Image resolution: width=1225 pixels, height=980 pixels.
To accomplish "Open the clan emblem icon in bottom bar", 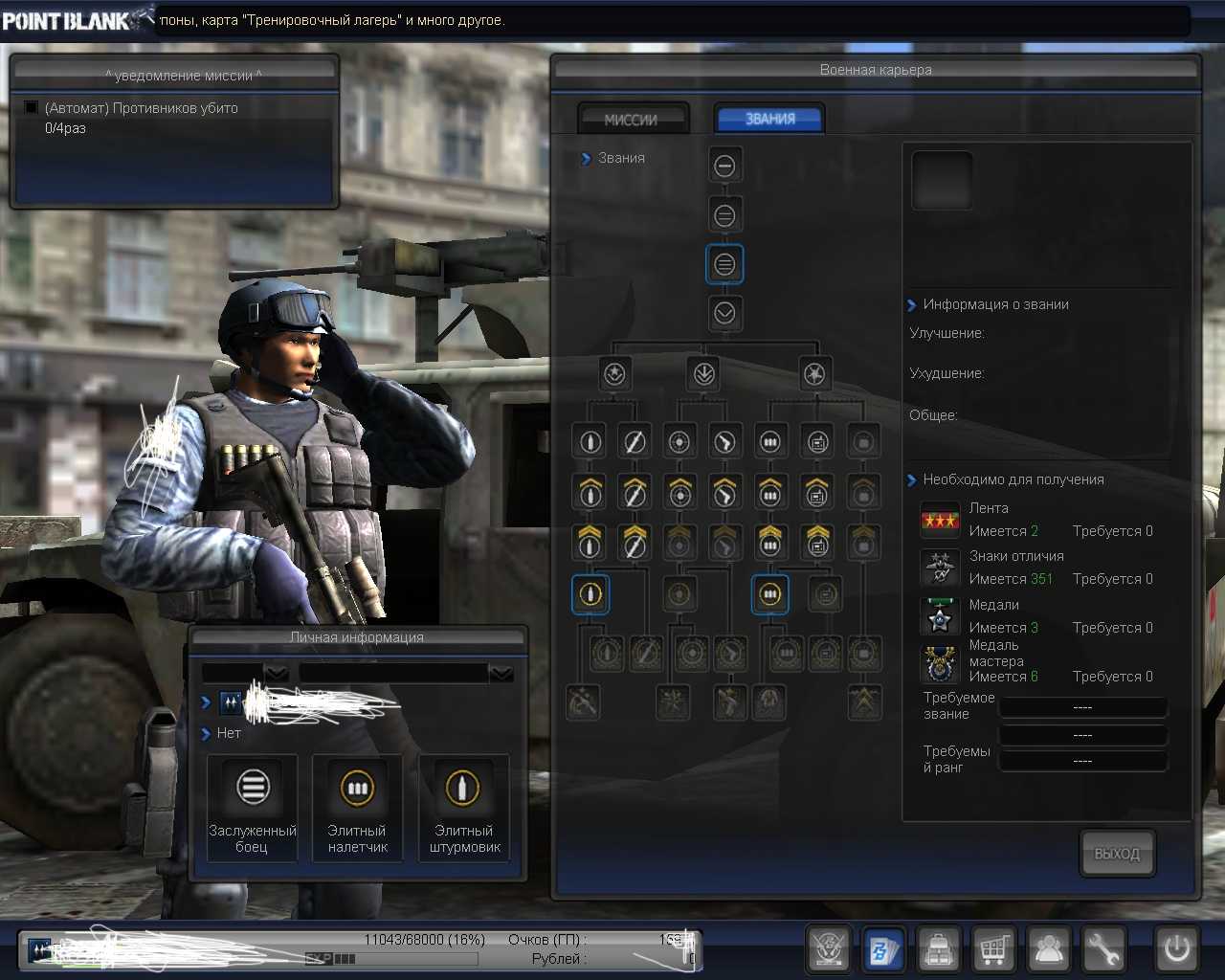I will click(829, 949).
